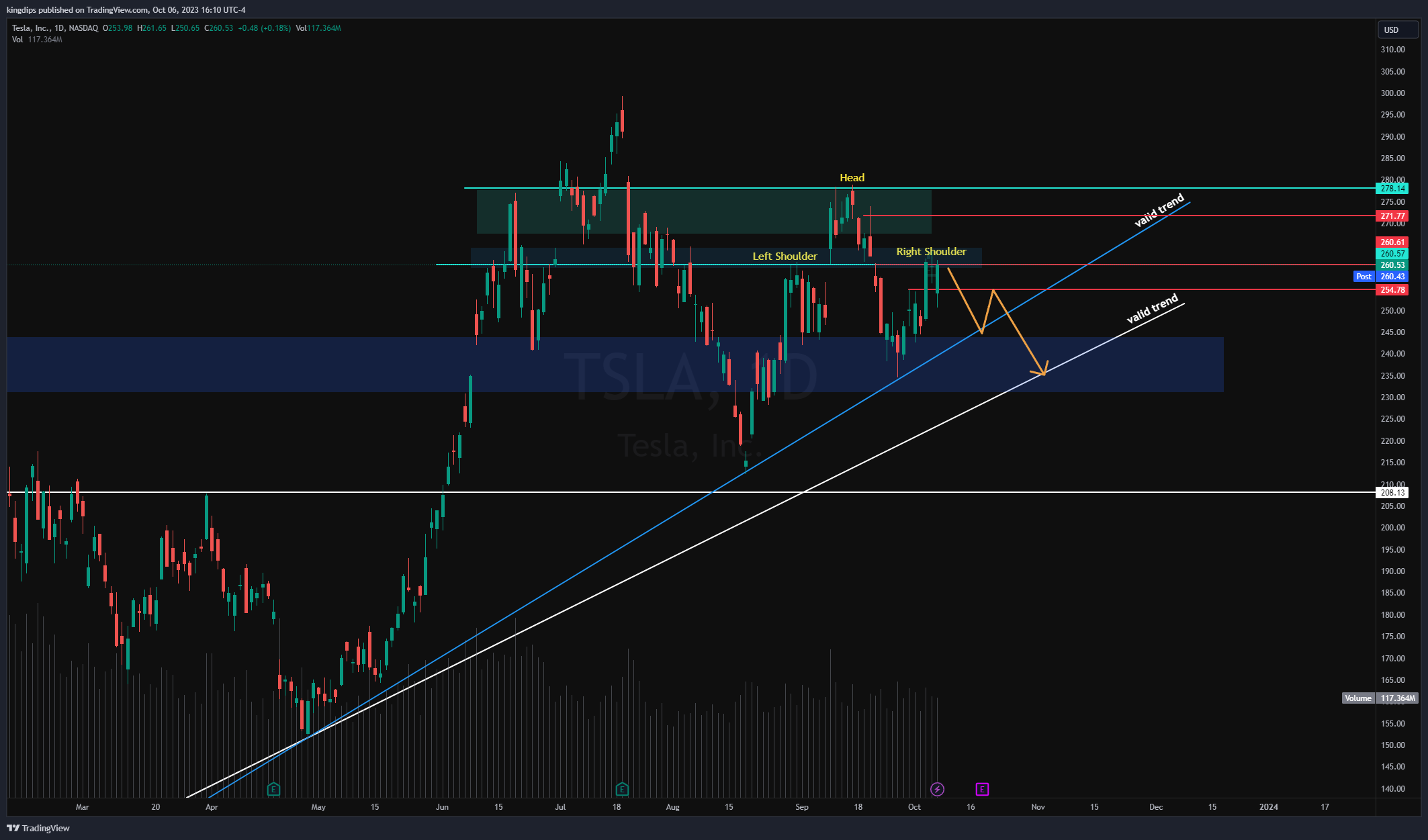Click the white 208.13 price label
This screenshot has height=840, width=1428.
pyautogui.click(x=1392, y=493)
